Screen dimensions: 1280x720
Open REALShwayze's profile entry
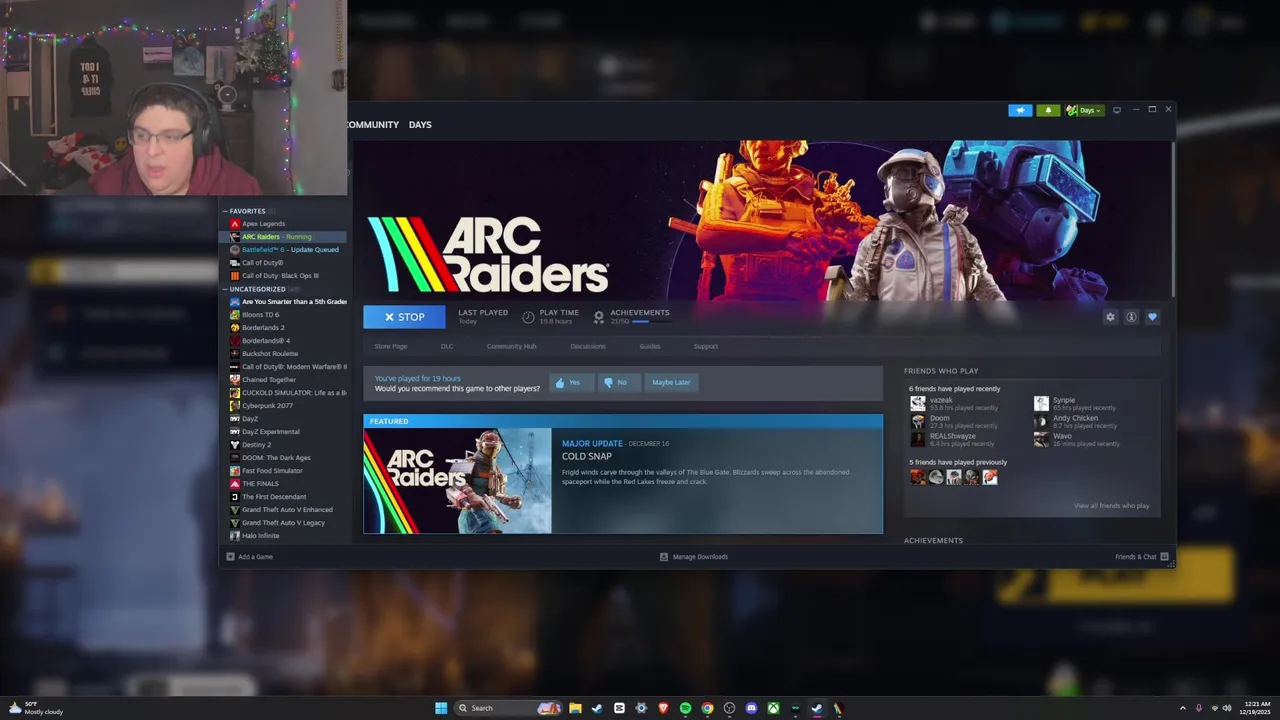pos(954,440)
